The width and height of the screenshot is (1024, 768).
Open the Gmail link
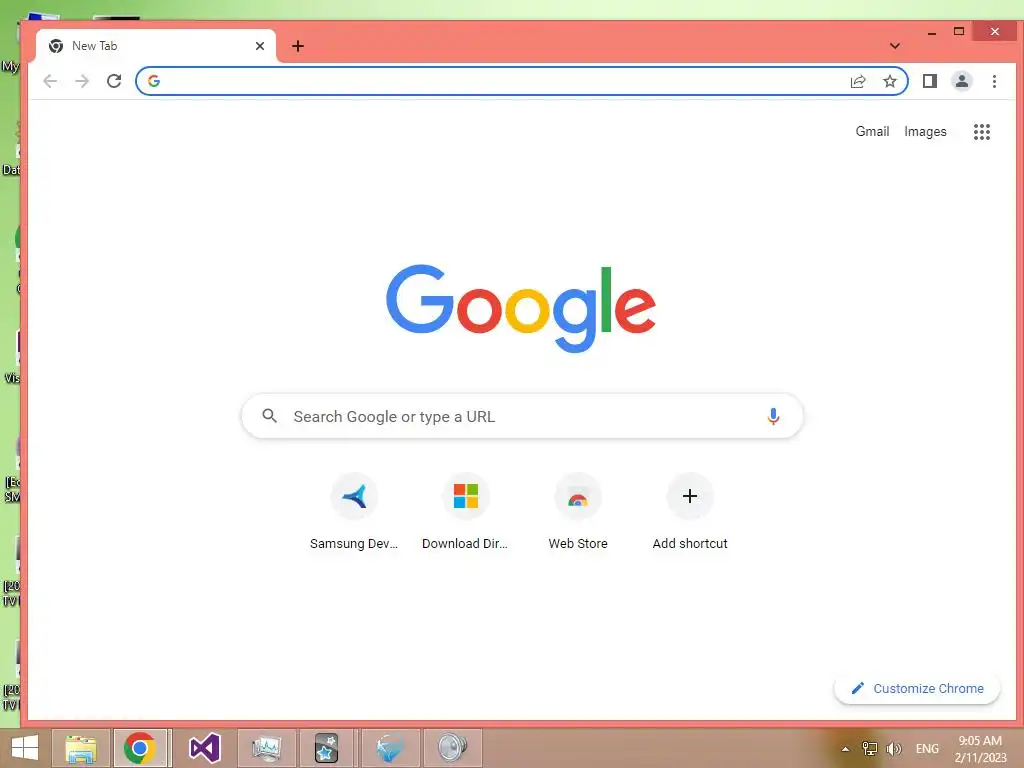coord(872,131)
